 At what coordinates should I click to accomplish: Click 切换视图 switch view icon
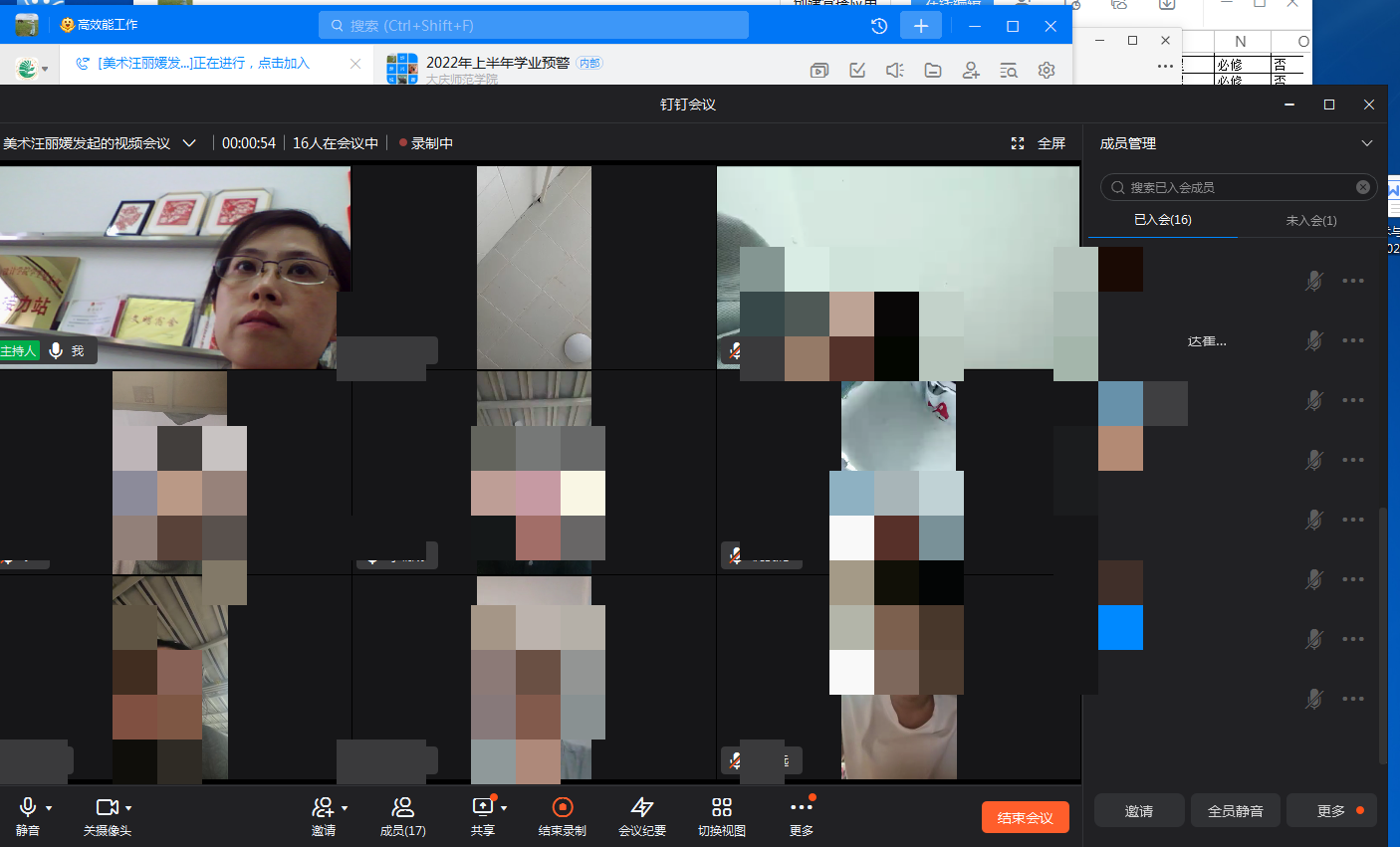tap(722, 807)
